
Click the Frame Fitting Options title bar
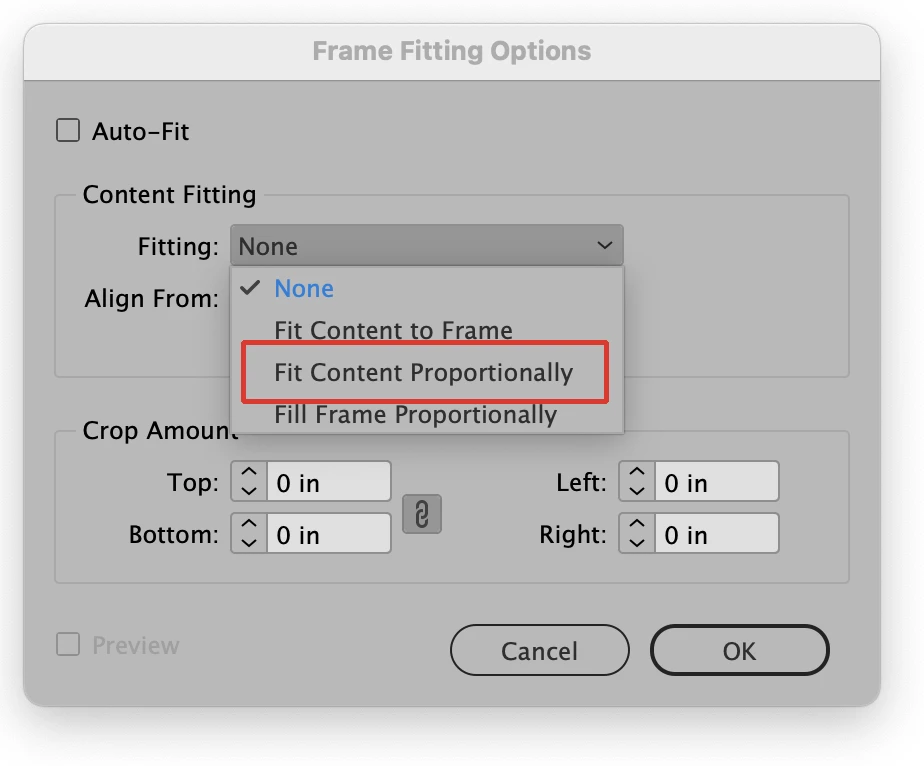(x=451, y=51)
